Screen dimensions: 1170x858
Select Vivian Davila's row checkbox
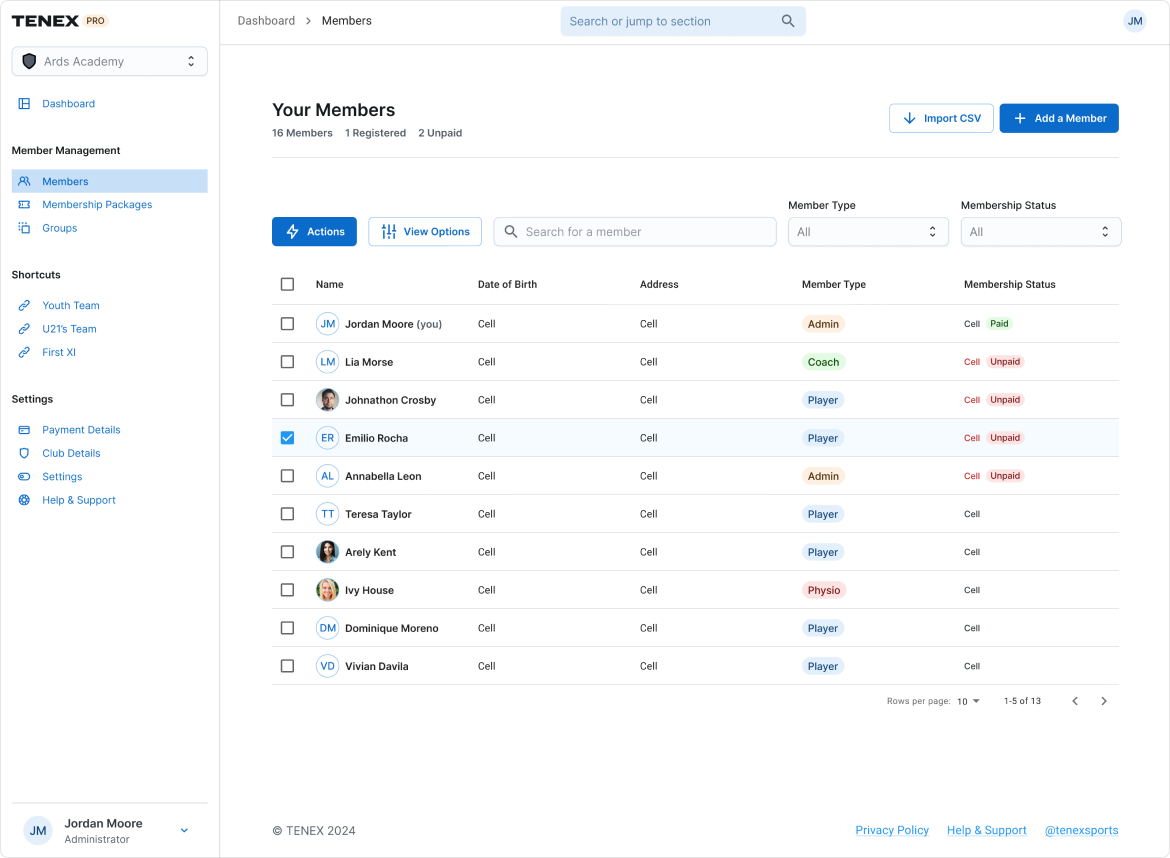click(x=287, y=666)
